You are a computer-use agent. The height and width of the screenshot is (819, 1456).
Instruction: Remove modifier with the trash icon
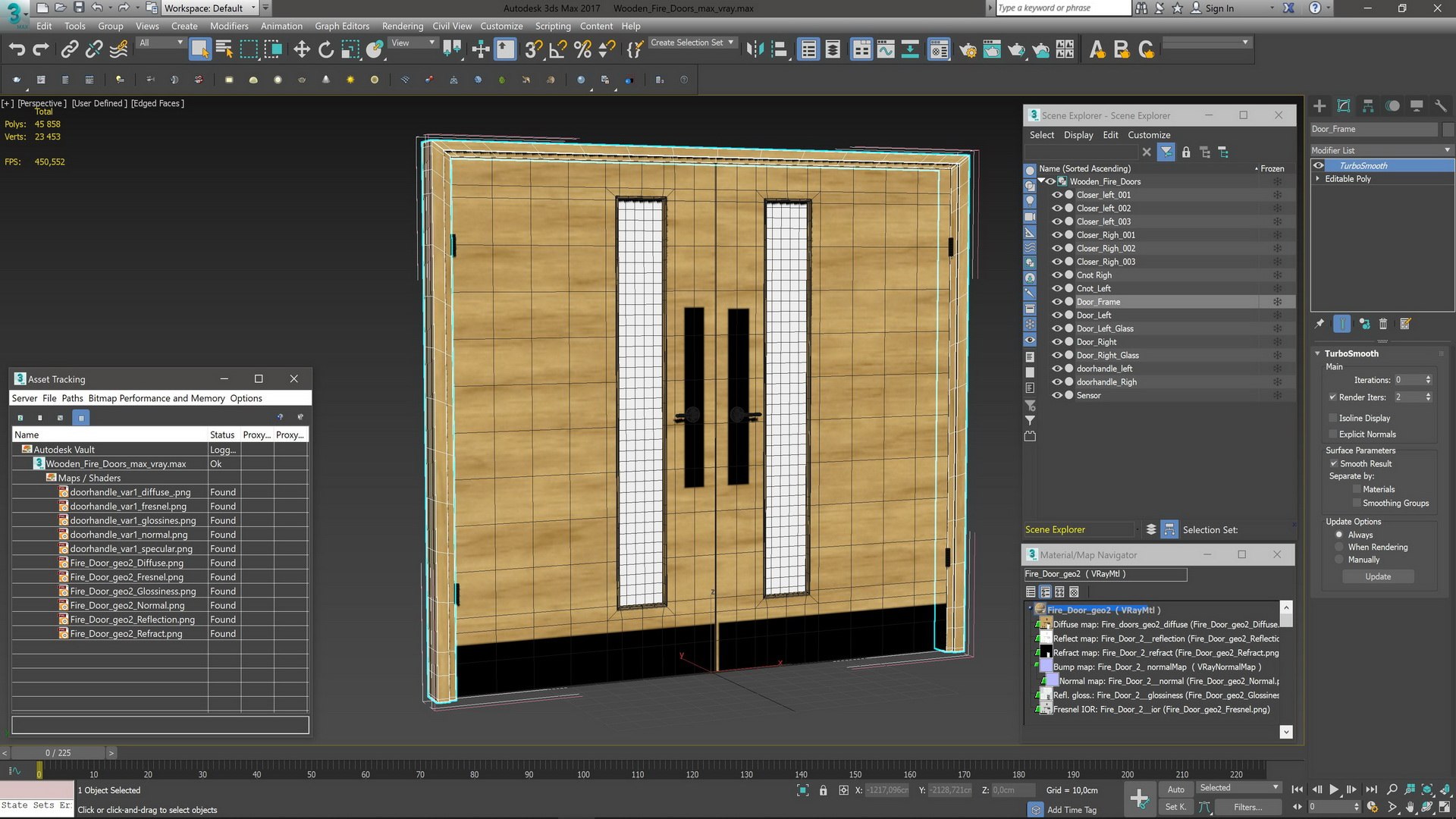(1383, 324)
